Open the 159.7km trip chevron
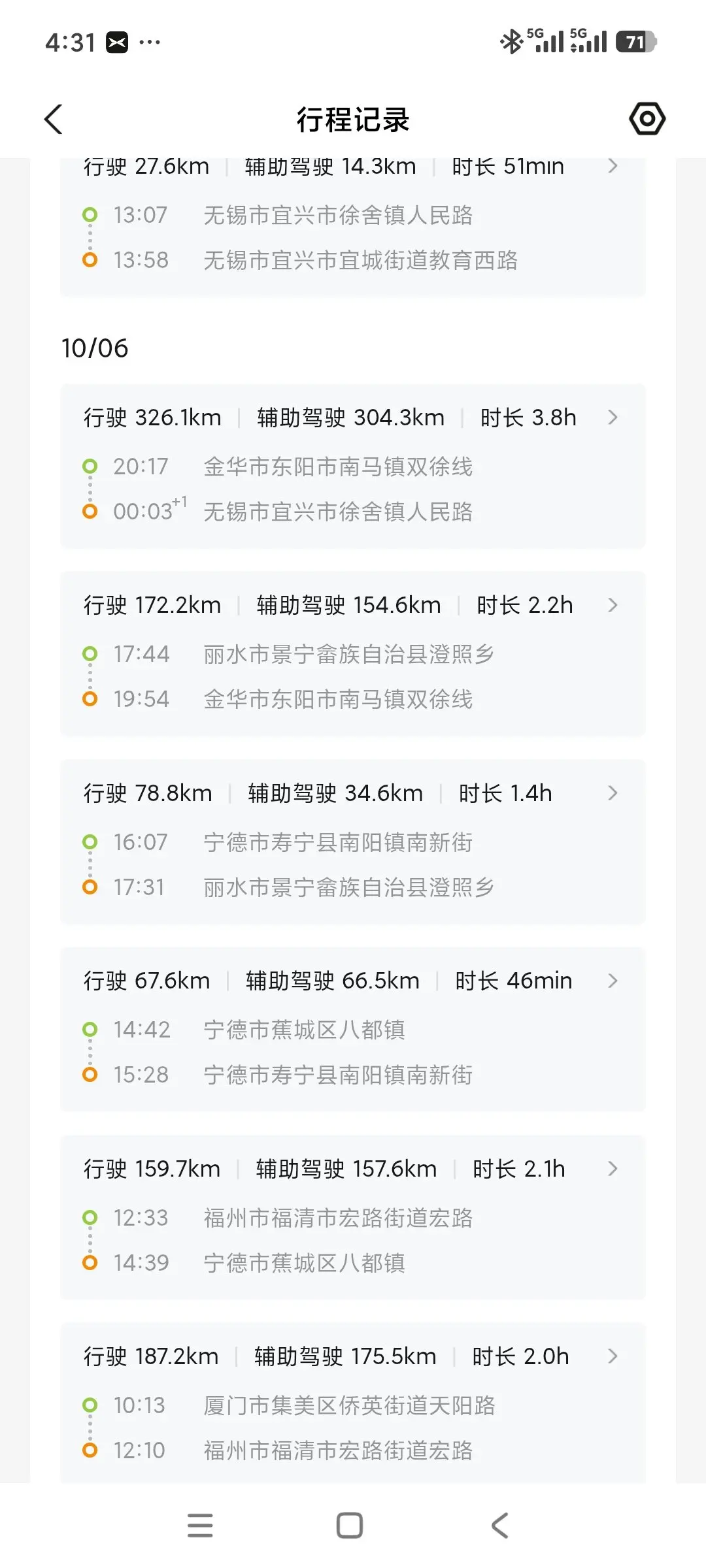 pyautogui.click(x=613, y=1169)
